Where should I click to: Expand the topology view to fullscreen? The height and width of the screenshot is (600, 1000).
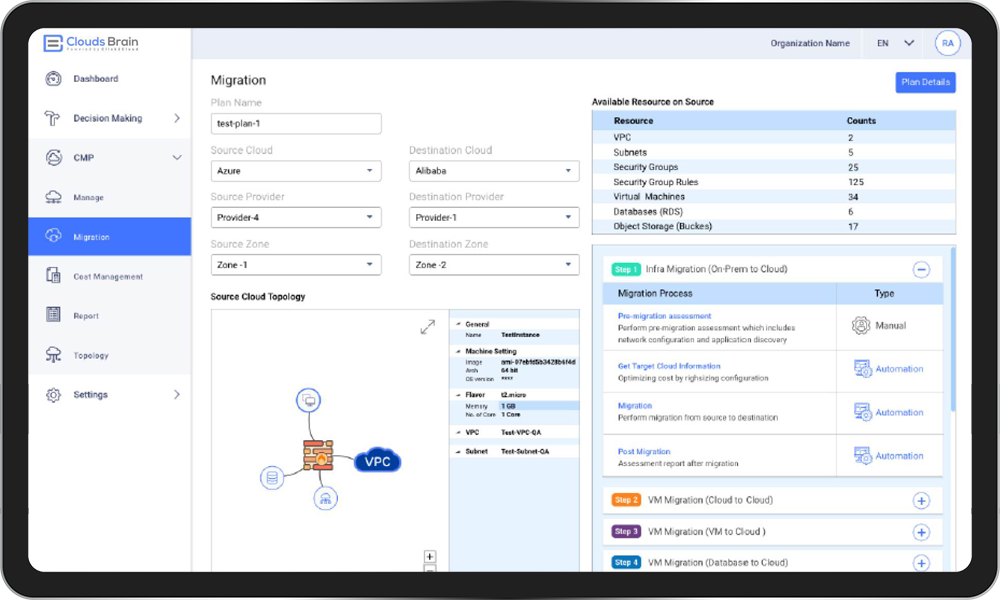pos(428,327)
